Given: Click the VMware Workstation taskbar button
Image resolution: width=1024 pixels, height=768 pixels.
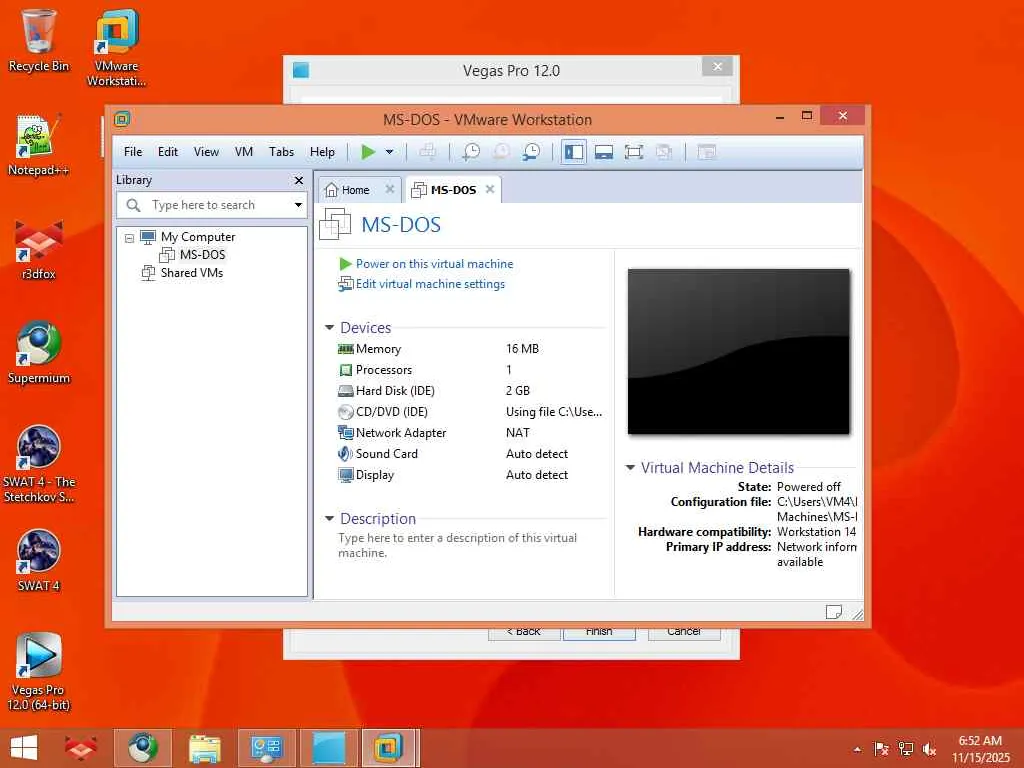Looking at the screenshot, I should [x=389, y=748].
